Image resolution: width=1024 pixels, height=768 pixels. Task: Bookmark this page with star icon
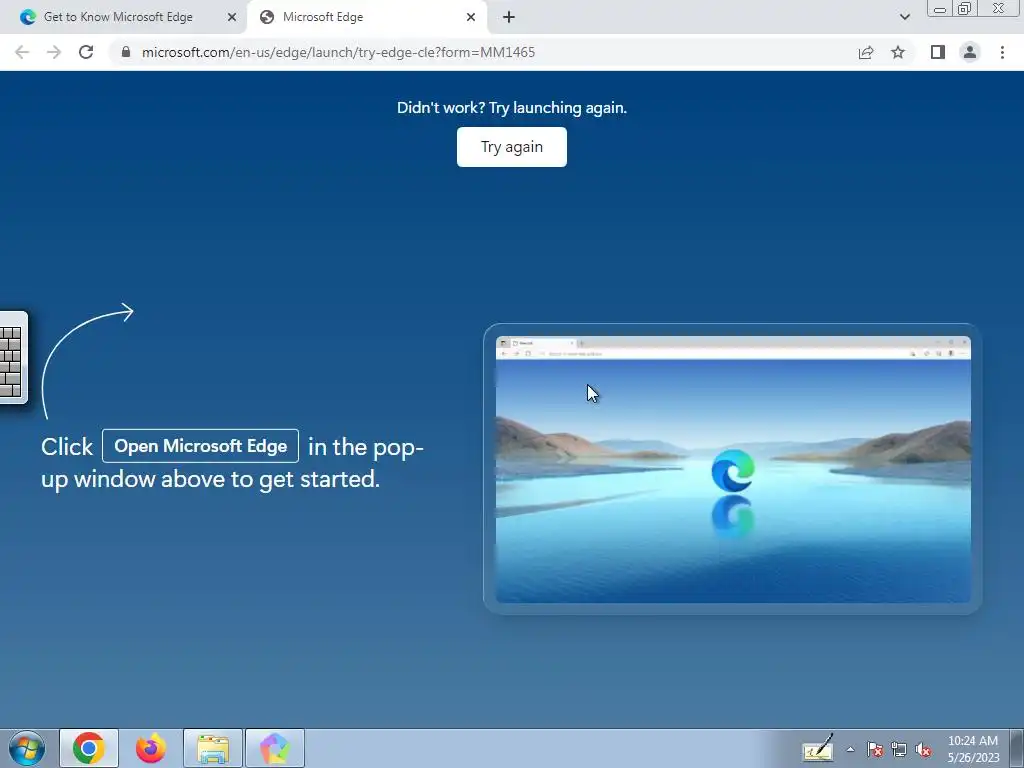(x=898, y=52)
